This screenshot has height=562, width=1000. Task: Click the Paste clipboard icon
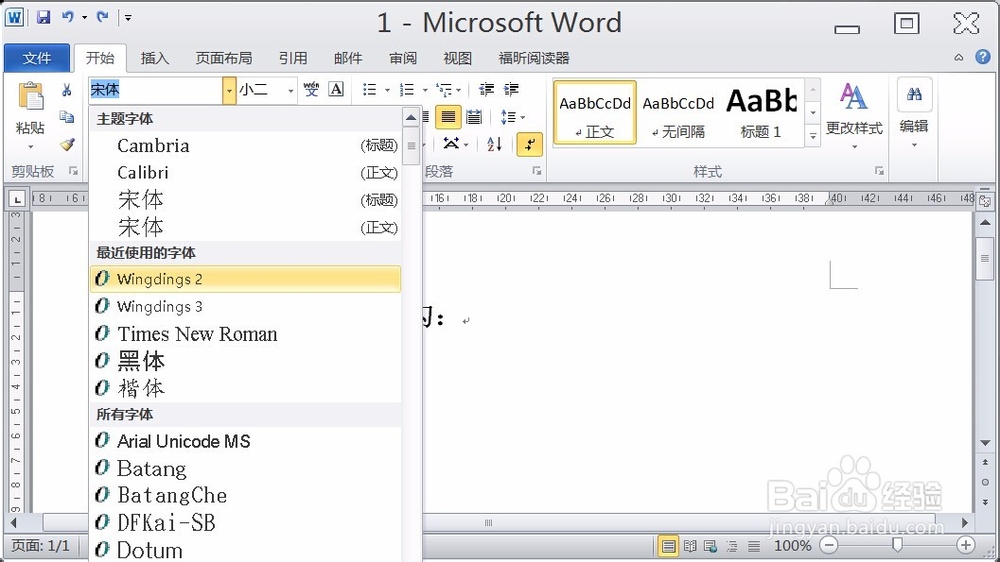pos(31,97)
